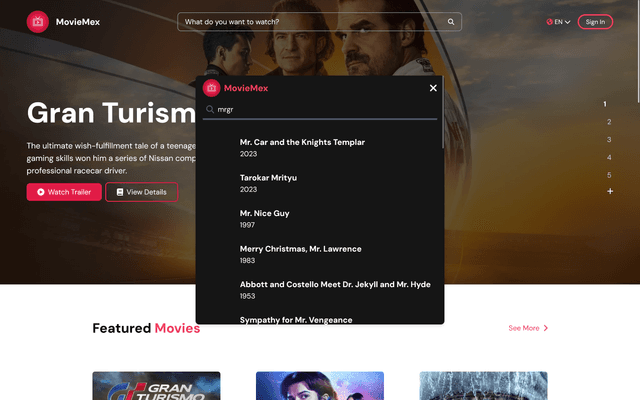The width and height of the screenshot is (640, 400).
Task: Open the middle featured movie poster
Action: click(x=320, y=386)
